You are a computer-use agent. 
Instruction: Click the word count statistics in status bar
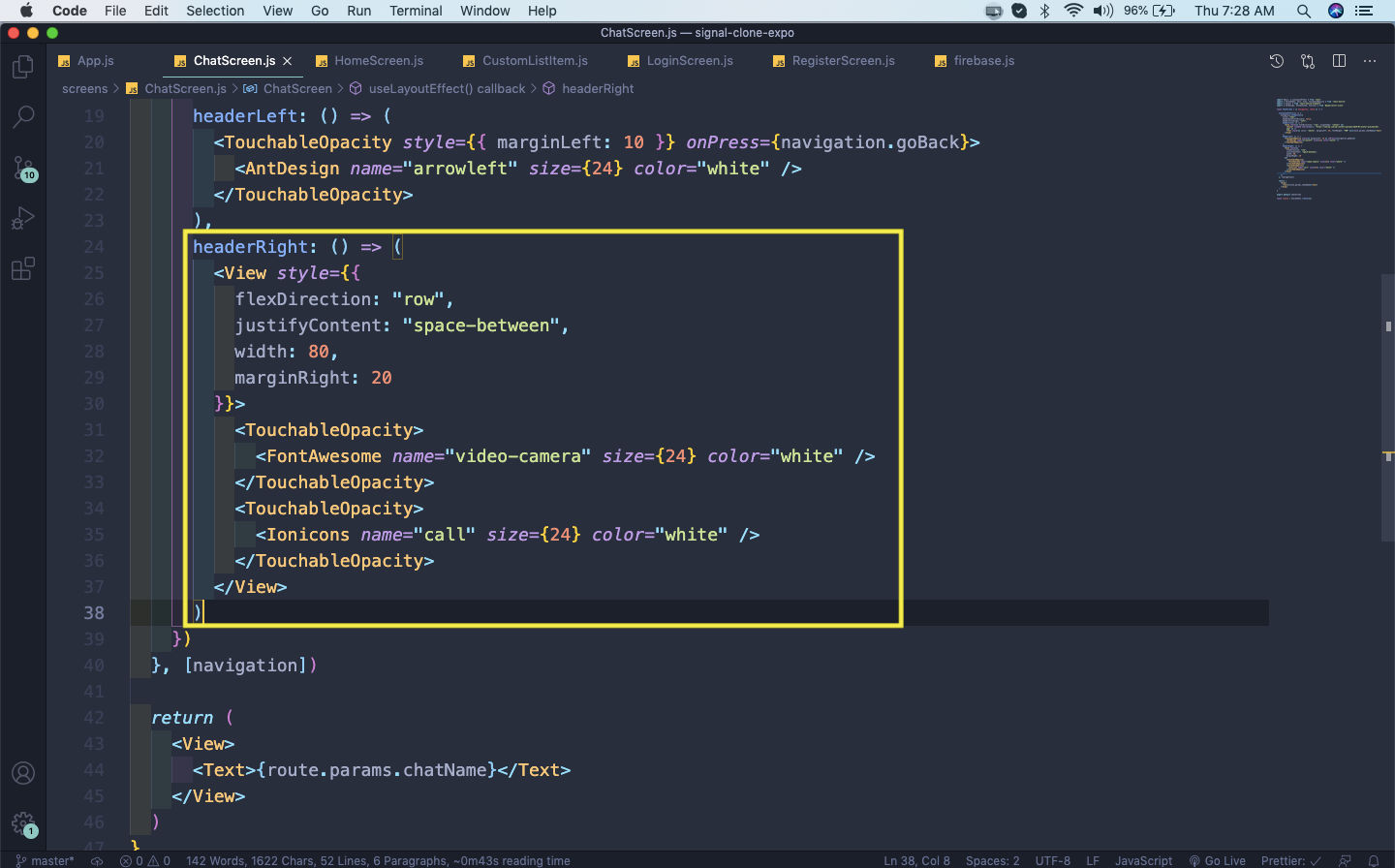click(x=378, y=860)
